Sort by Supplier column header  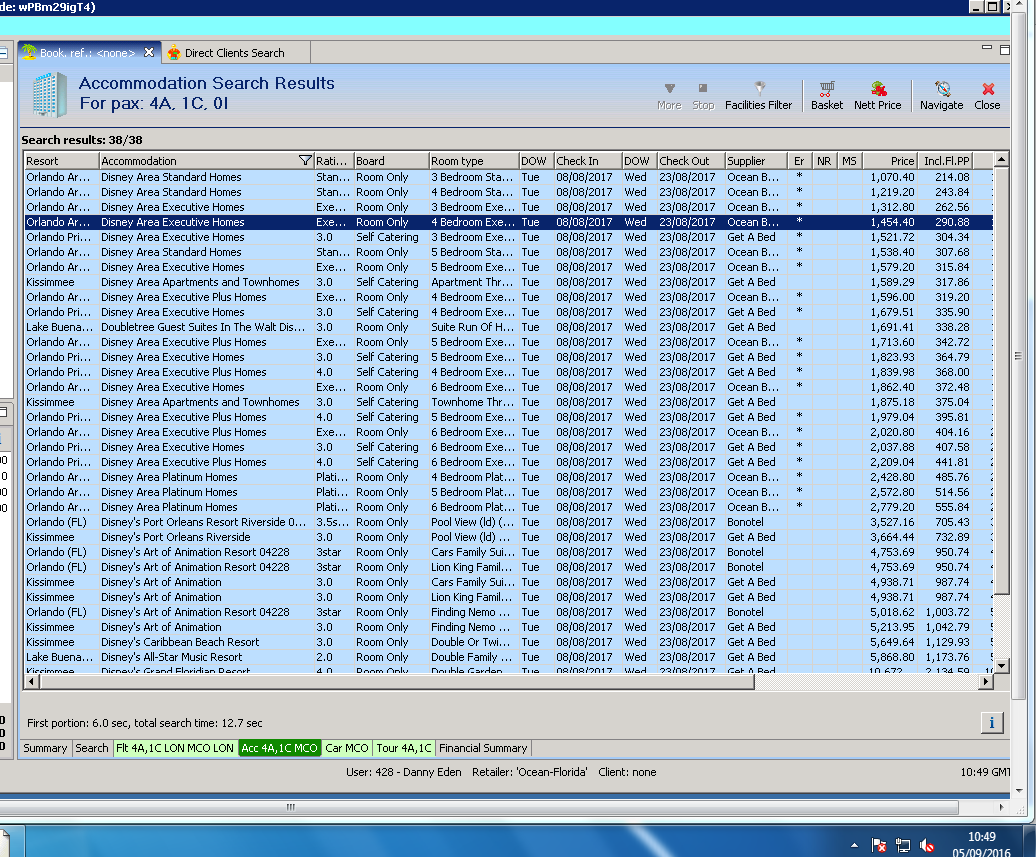tap(755, 161)
